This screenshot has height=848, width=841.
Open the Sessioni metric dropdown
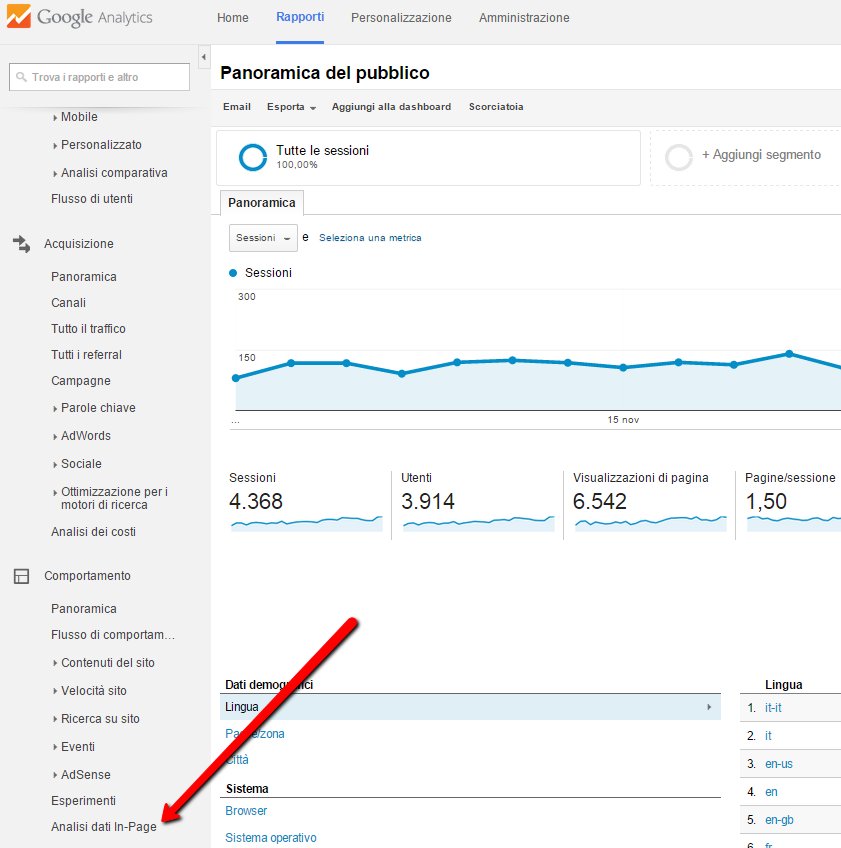(263, 238)
